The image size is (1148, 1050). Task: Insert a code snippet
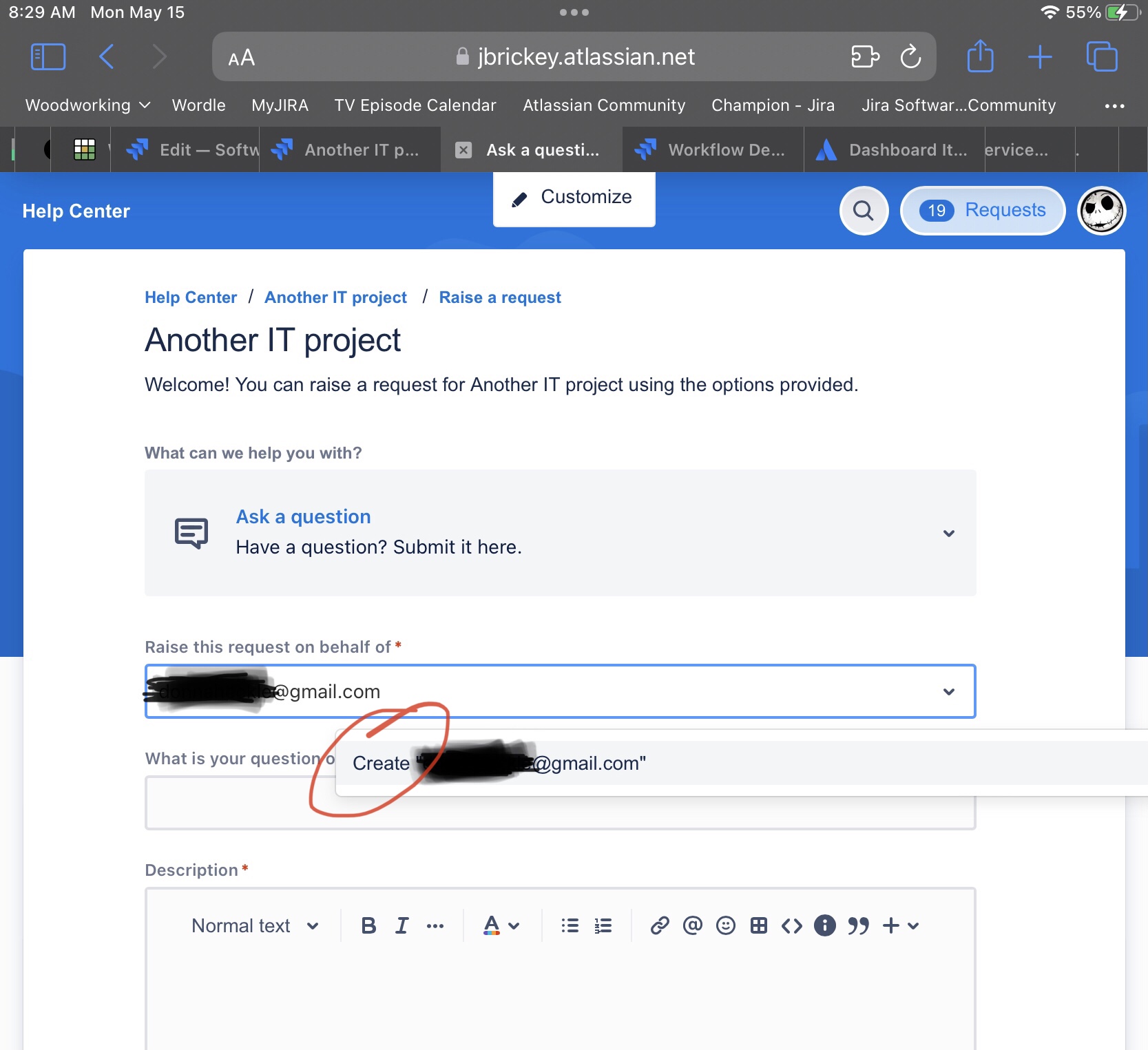coord(792,925)
